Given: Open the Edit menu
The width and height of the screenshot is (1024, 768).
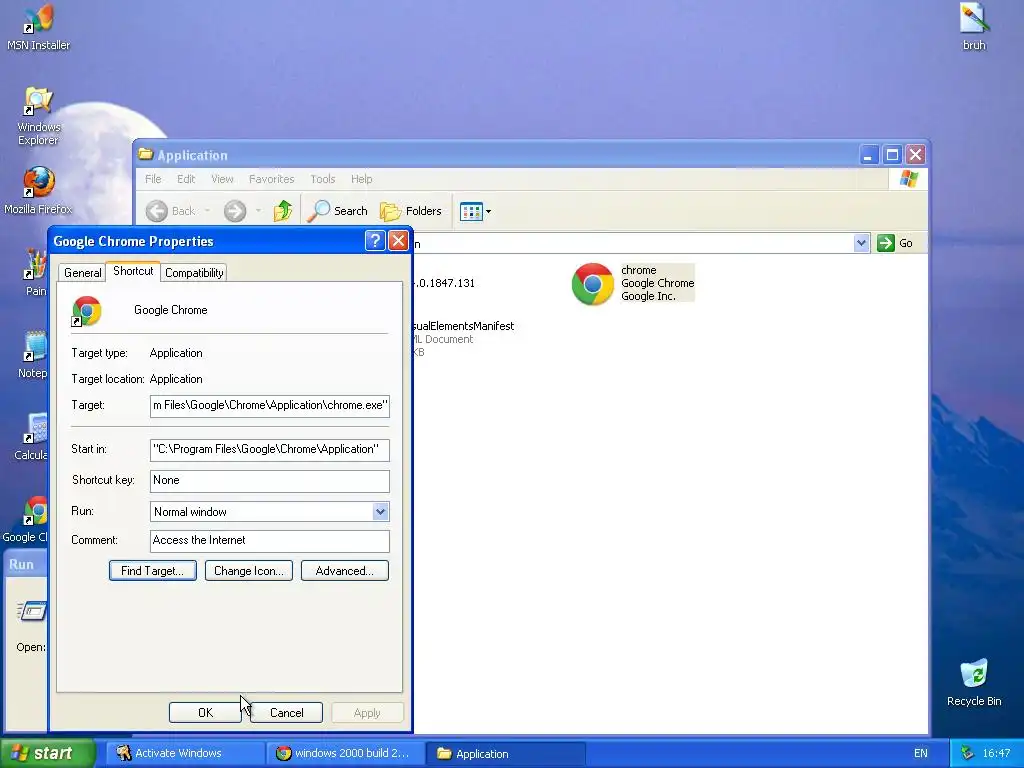Looking at the screenshot, I should coord(186,179).
